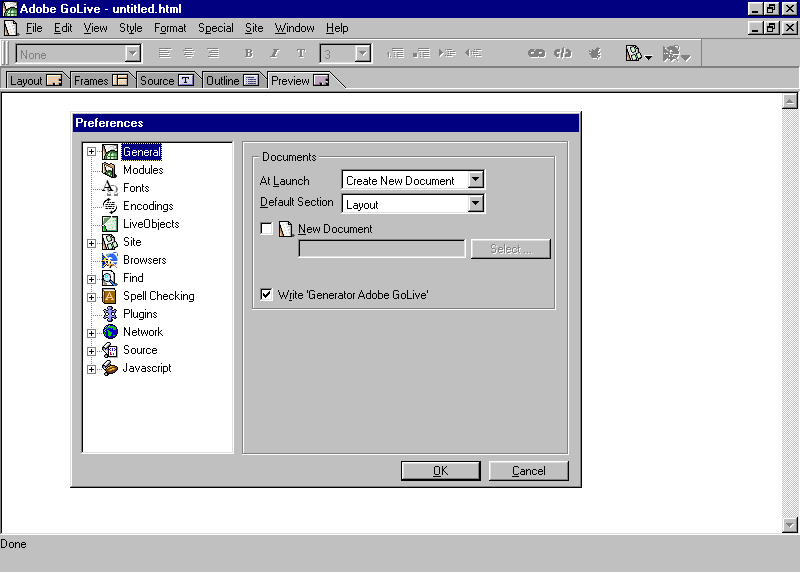Switch to the Source tab
Screen dimensions: 800x572
166,81
